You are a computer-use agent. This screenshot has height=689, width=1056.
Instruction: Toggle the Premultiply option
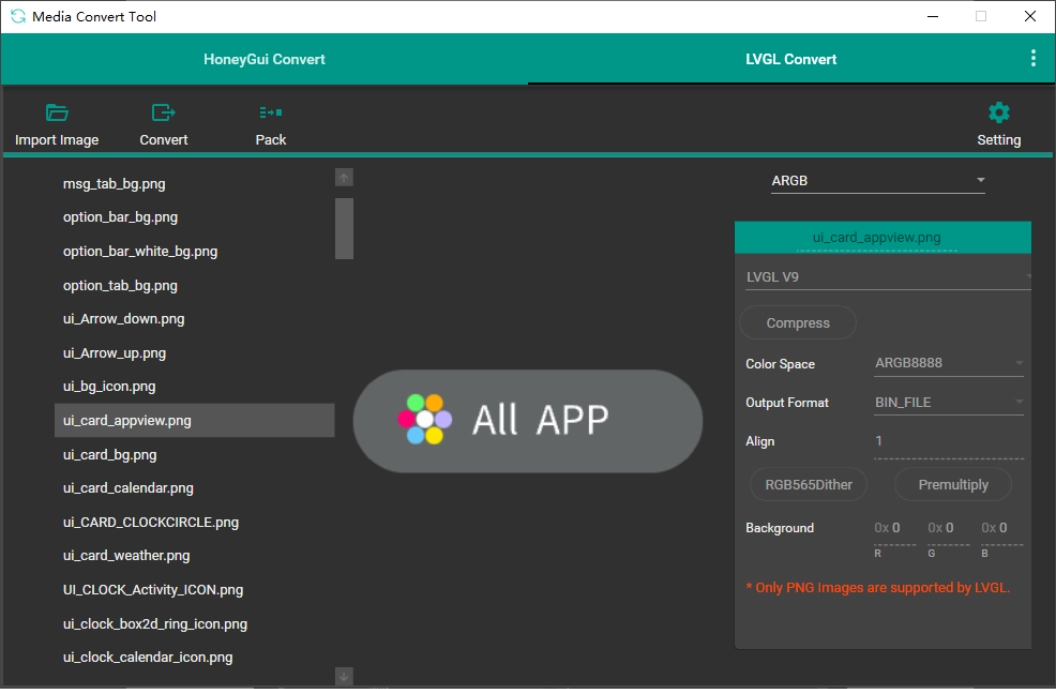tap(952, 484)
